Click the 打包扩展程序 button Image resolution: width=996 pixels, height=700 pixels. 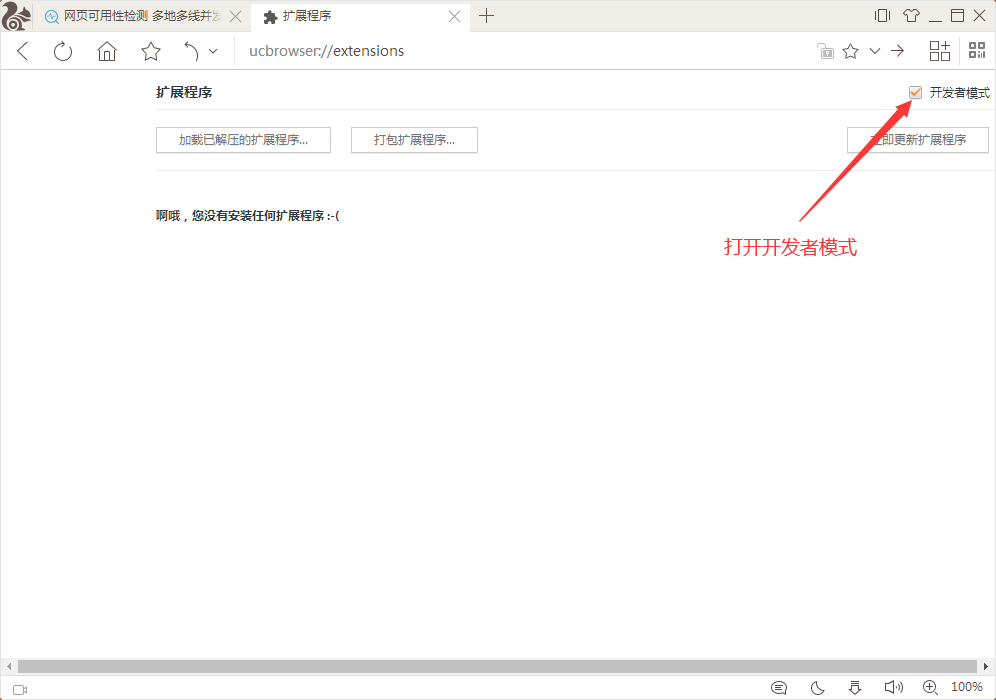[414, 140]
